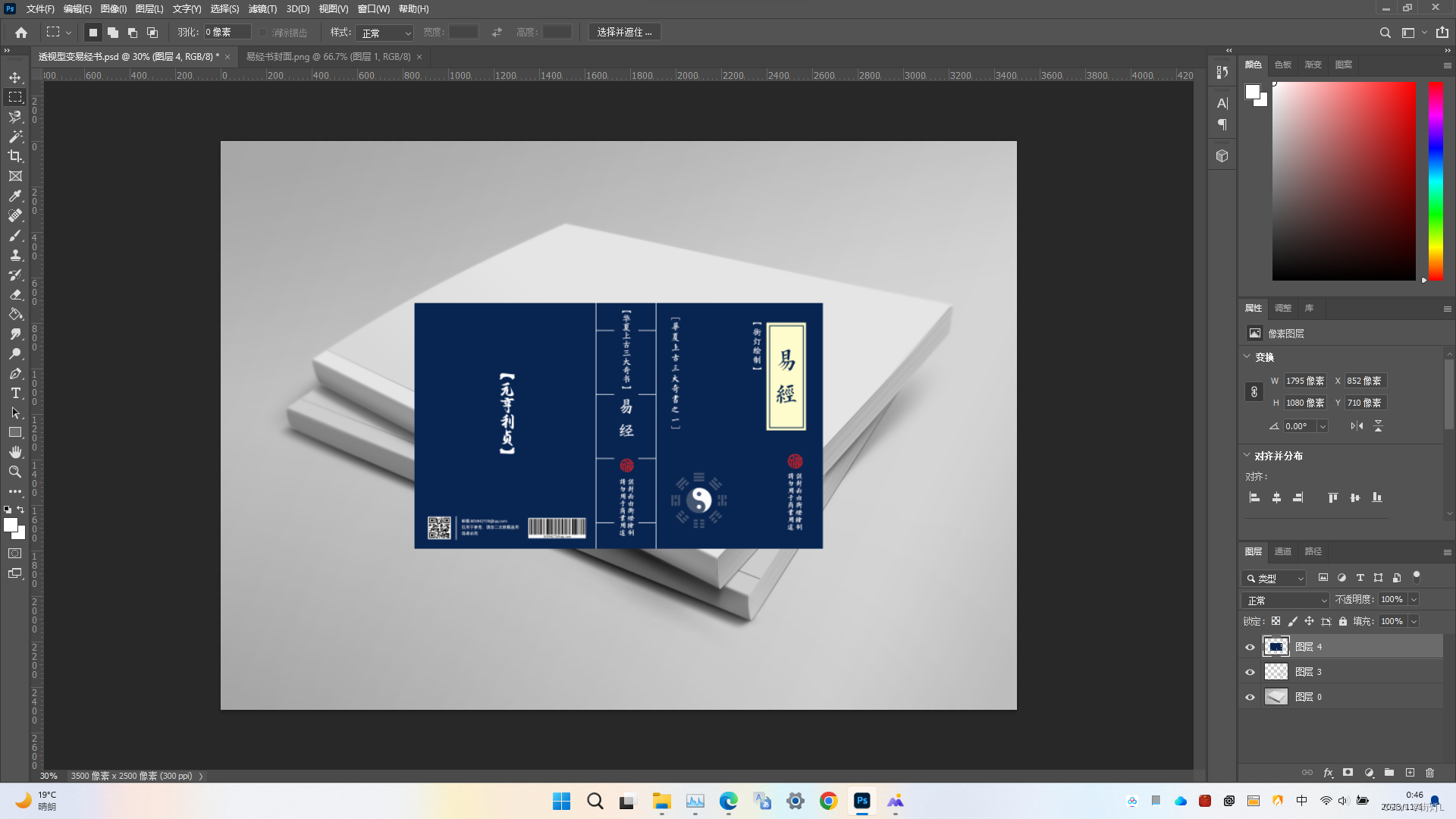Hide layer 图层 3
1456x819 pixels.
point(1250,672)
